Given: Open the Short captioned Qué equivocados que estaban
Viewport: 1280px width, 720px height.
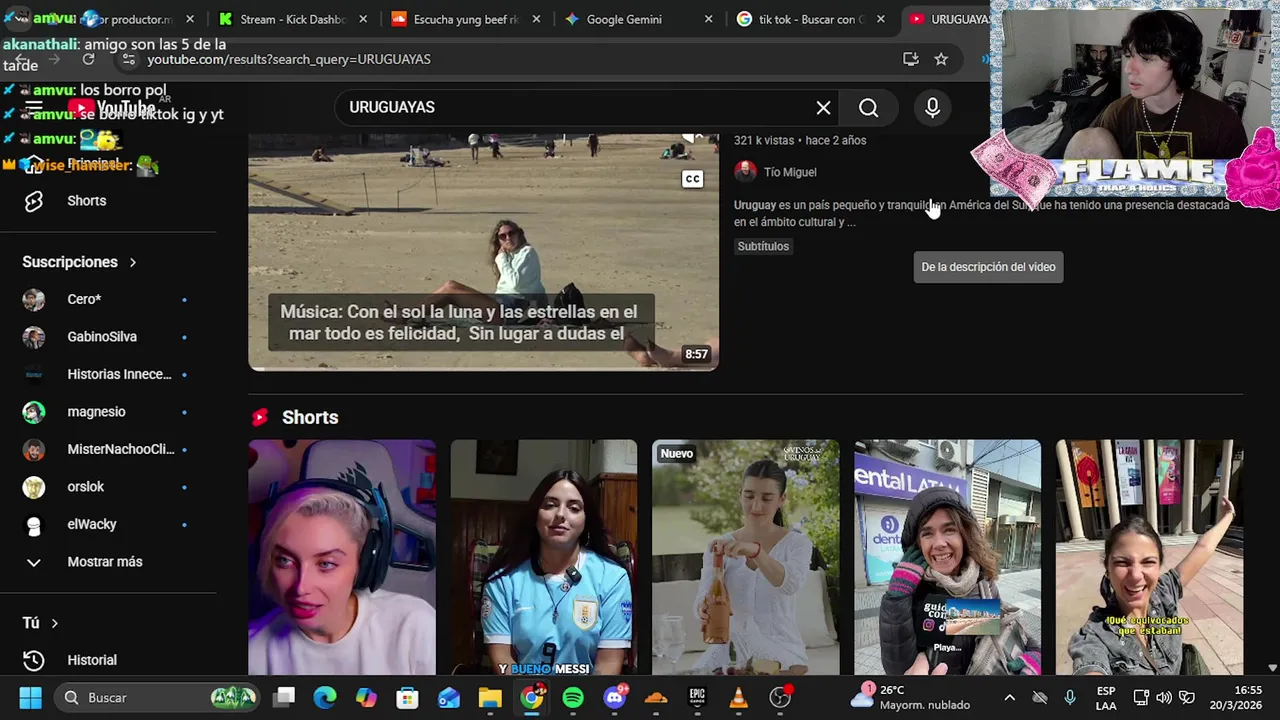Looking at the screenshot, I should tap(1149, 557).
